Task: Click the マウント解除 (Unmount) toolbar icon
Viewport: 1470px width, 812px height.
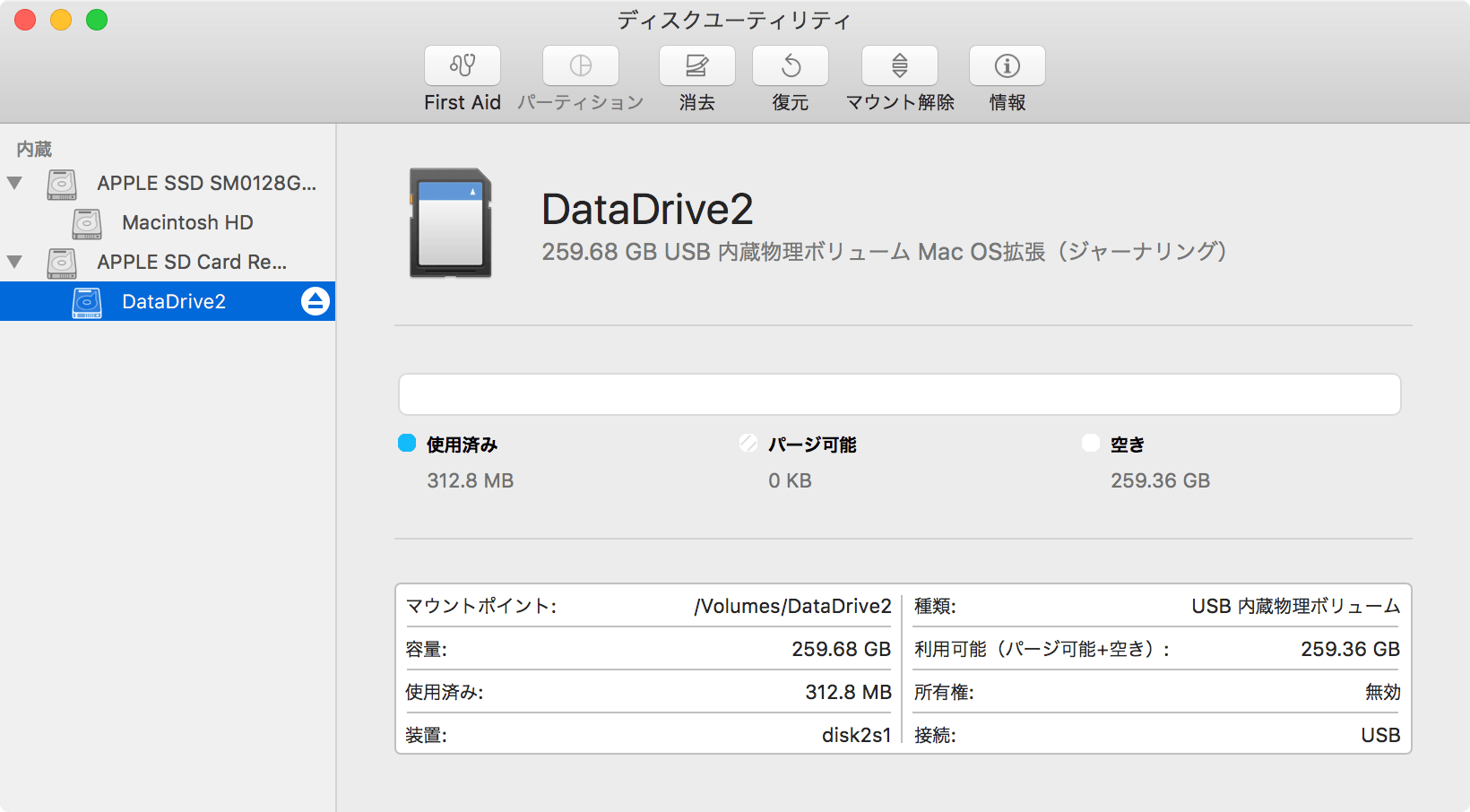Action: click(x=900, y=65)
